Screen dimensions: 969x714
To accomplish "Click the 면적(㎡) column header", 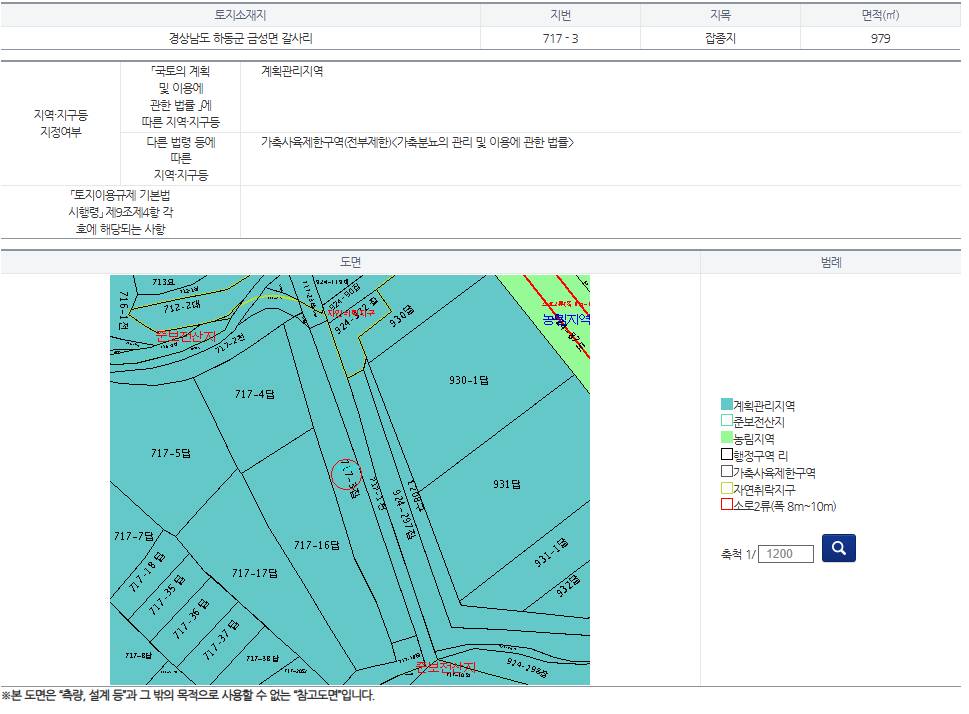I will [x=881, y=15].
